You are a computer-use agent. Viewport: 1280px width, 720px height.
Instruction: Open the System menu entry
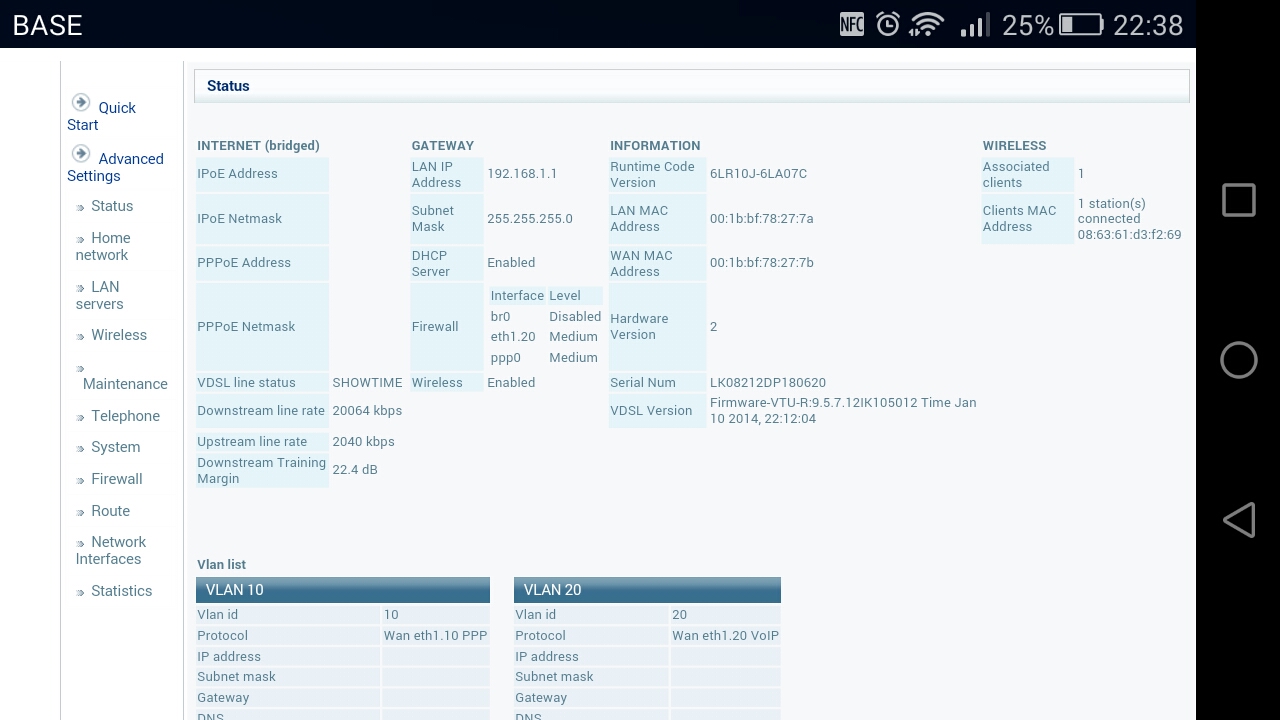coord(115,447)
